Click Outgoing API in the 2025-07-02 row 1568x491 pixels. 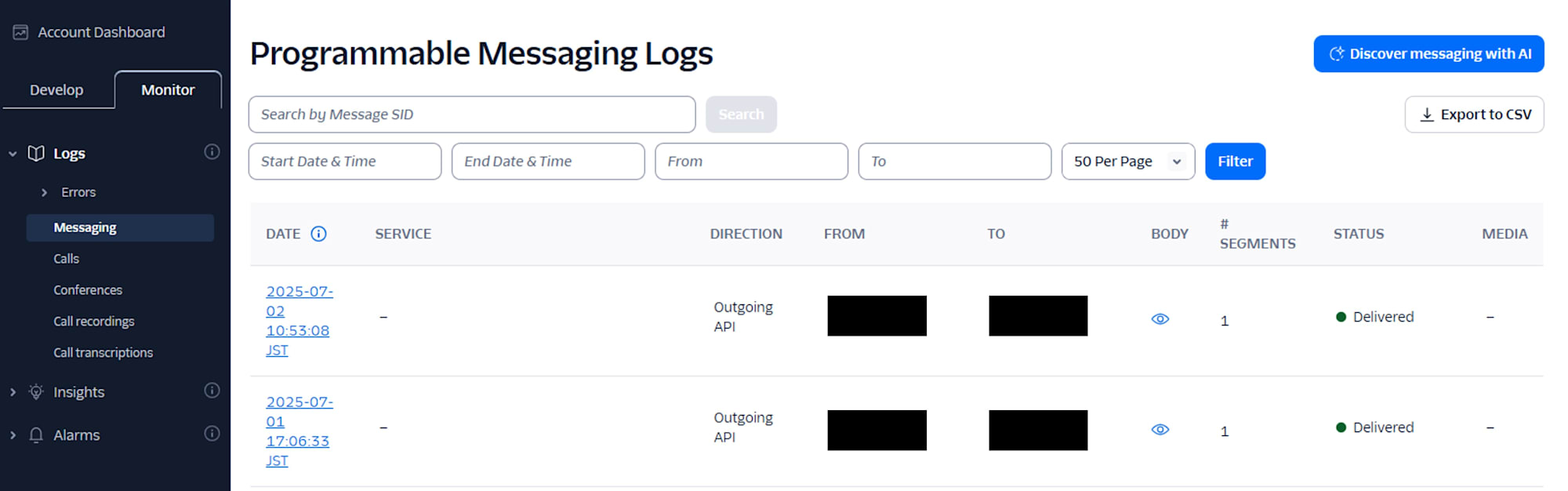[742, 317]
